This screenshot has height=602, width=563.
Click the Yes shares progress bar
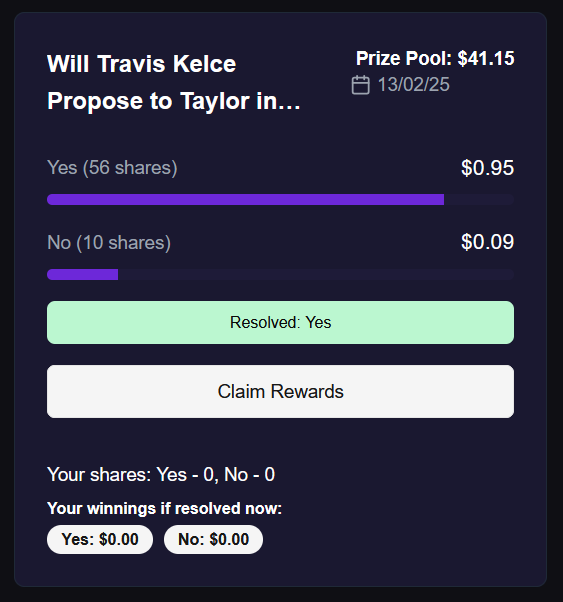[x=280, y=200]
